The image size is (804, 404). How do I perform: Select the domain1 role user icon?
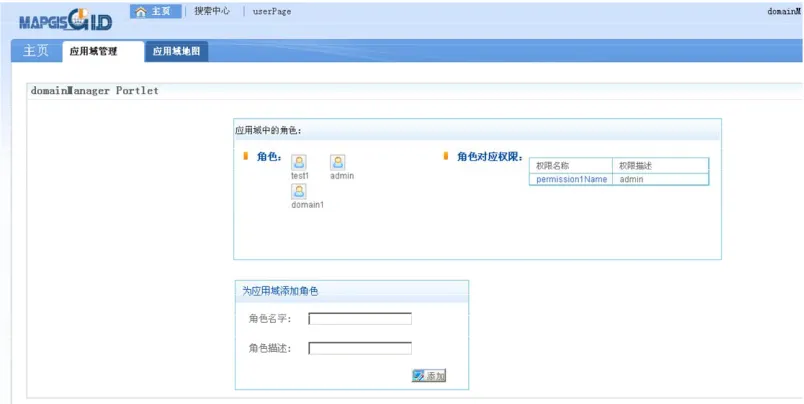pyautogui.click(x=299, y=192)
